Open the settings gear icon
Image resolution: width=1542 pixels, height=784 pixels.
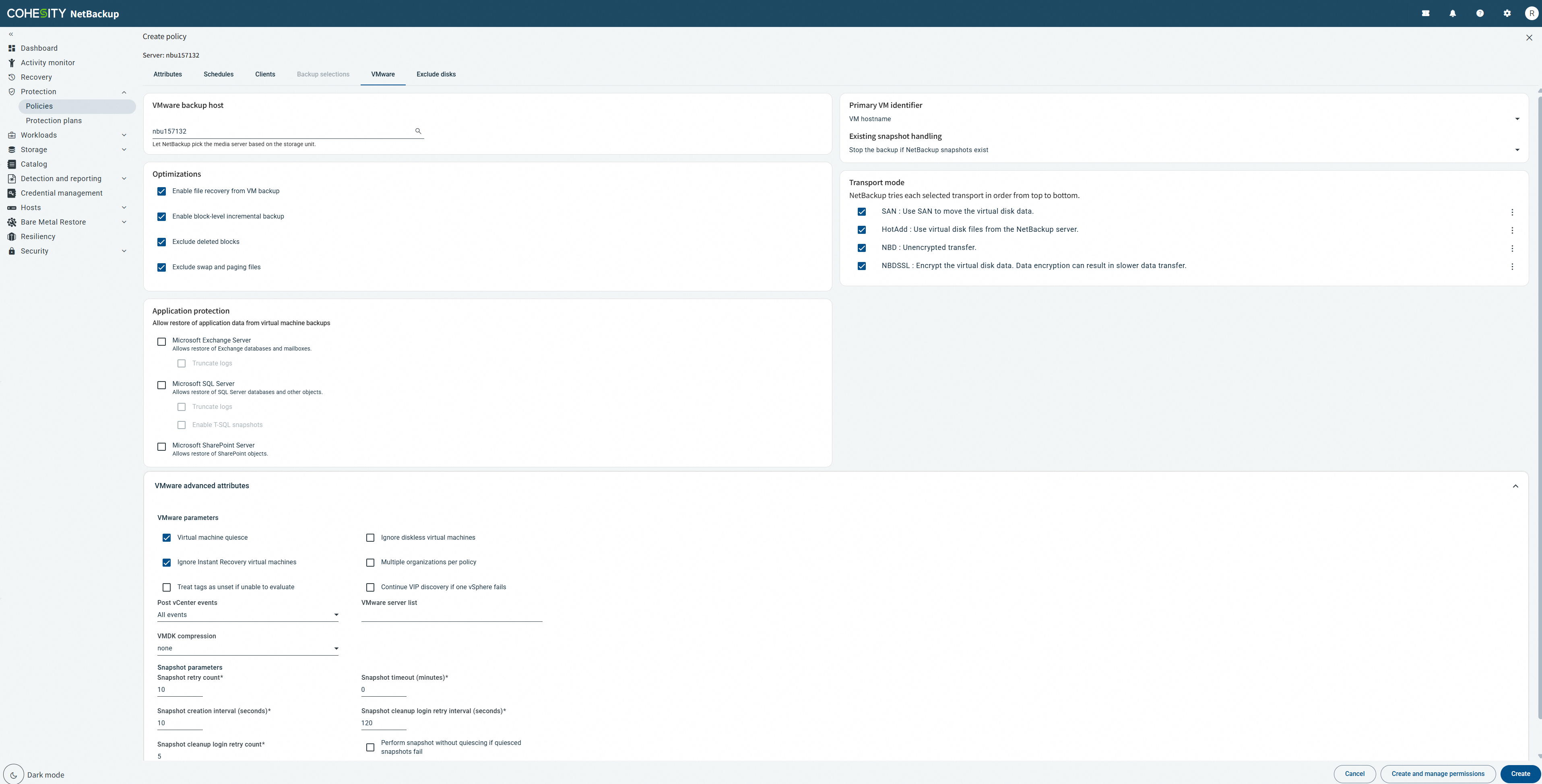click(1507, 13)
